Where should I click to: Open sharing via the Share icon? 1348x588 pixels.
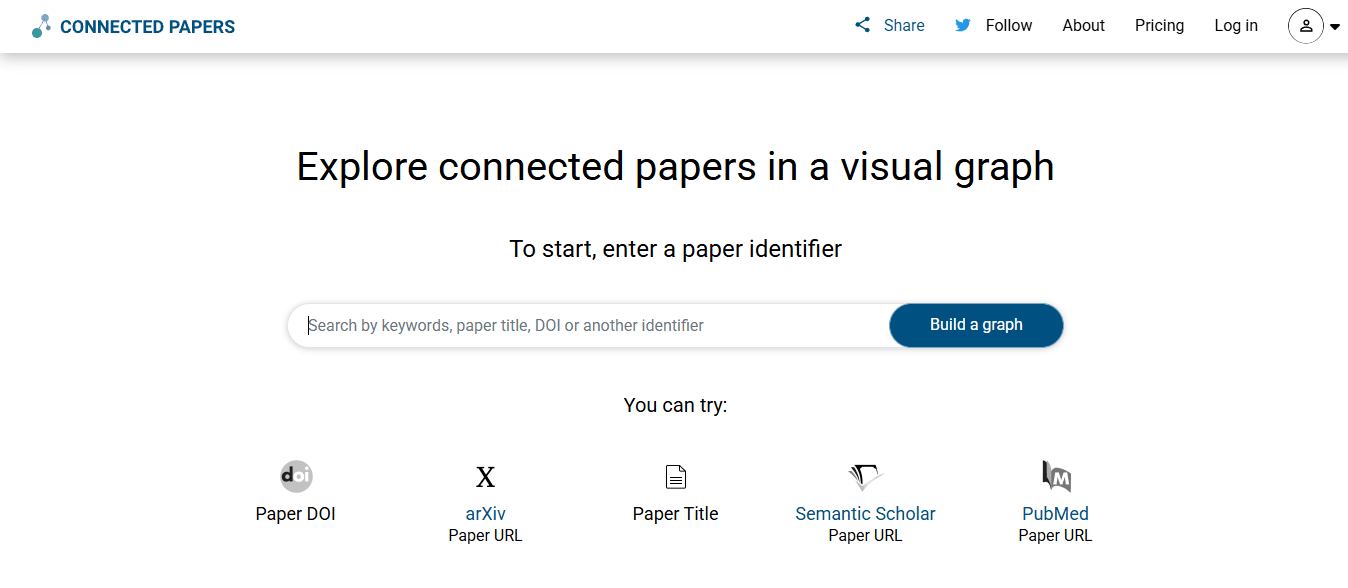(862, 24)
